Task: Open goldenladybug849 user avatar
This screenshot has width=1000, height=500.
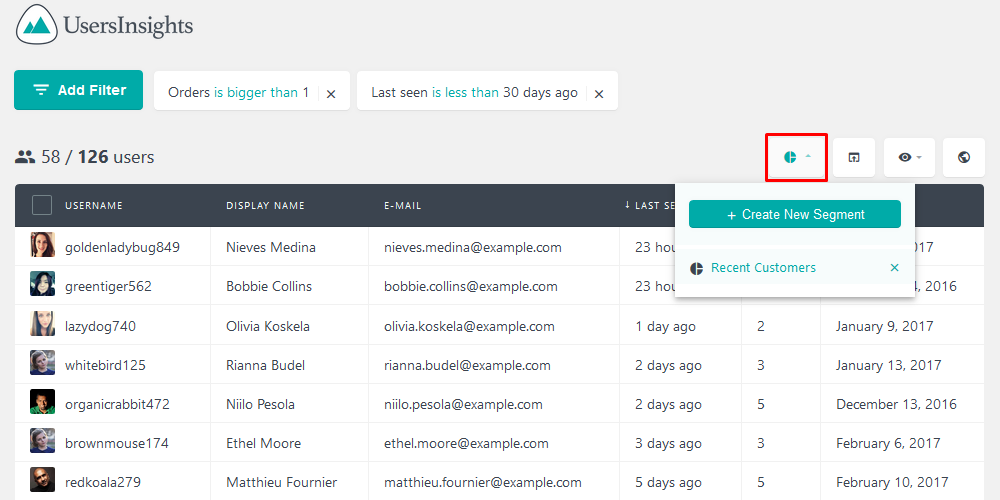Action: (42, 246)
